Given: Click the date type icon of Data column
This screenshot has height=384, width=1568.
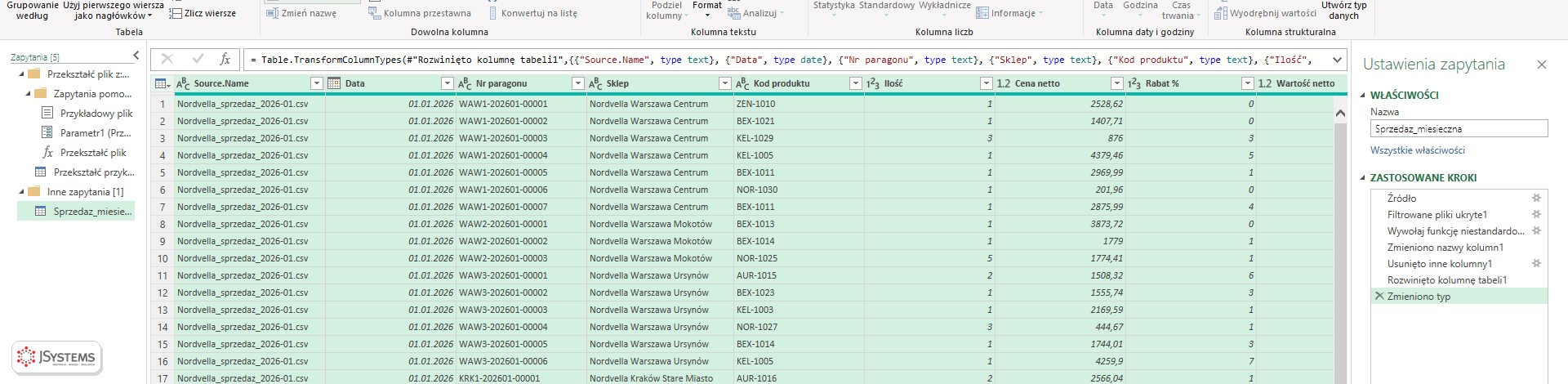Looking at the screenshot, I should 334,83.
